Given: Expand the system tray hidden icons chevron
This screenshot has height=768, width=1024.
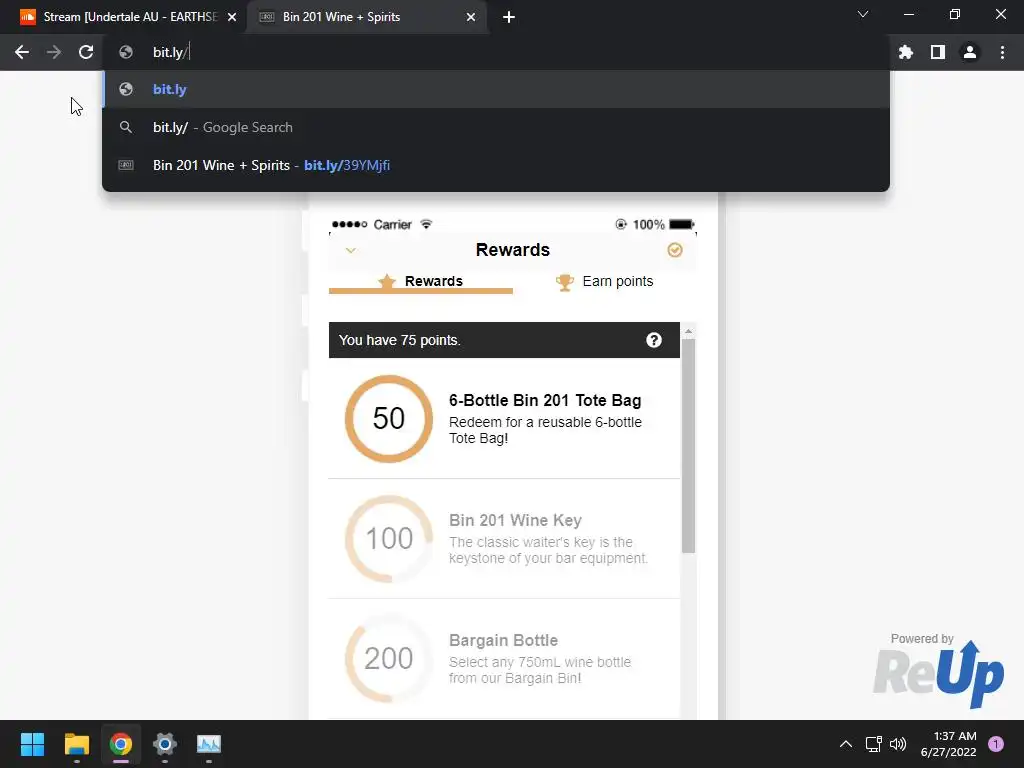Looking at the screenshot, I should click(x=846, y=744).
